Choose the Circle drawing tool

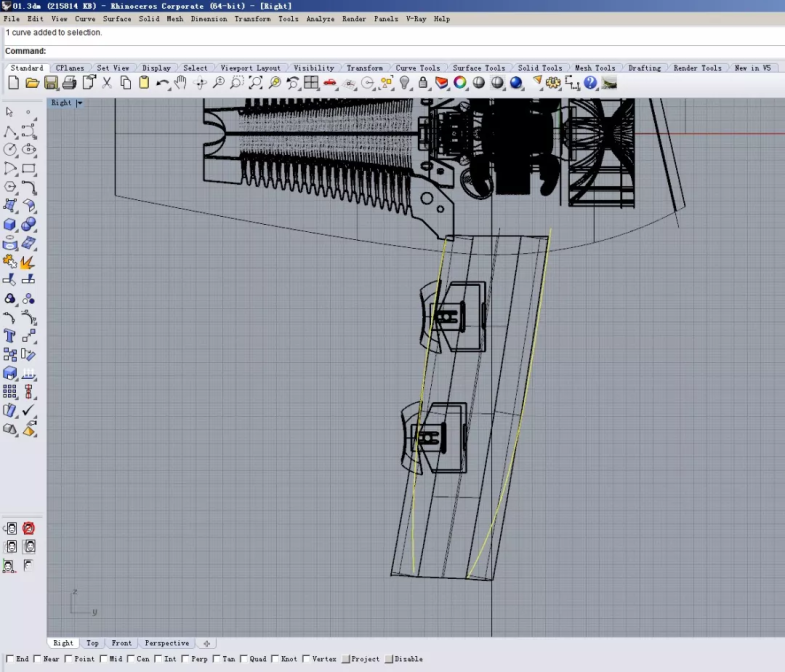tap(11, 150)
